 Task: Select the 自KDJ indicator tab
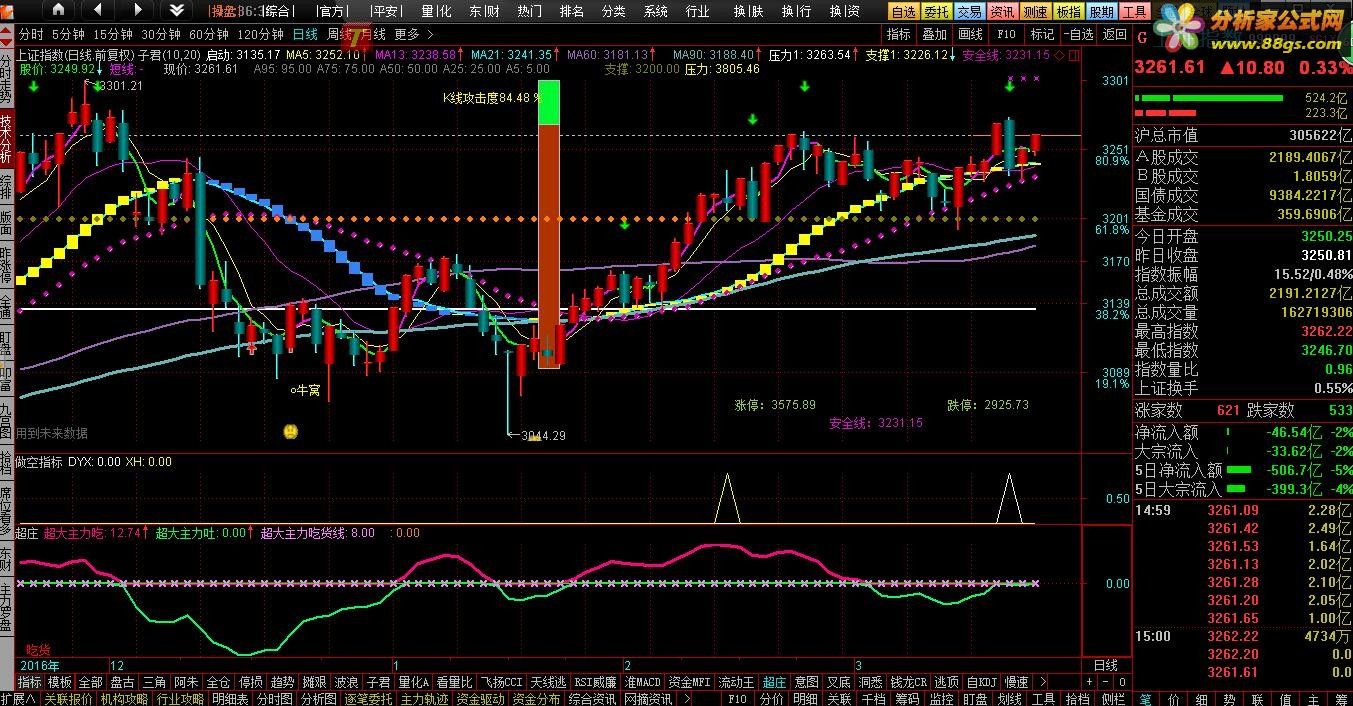click(982, 682)
